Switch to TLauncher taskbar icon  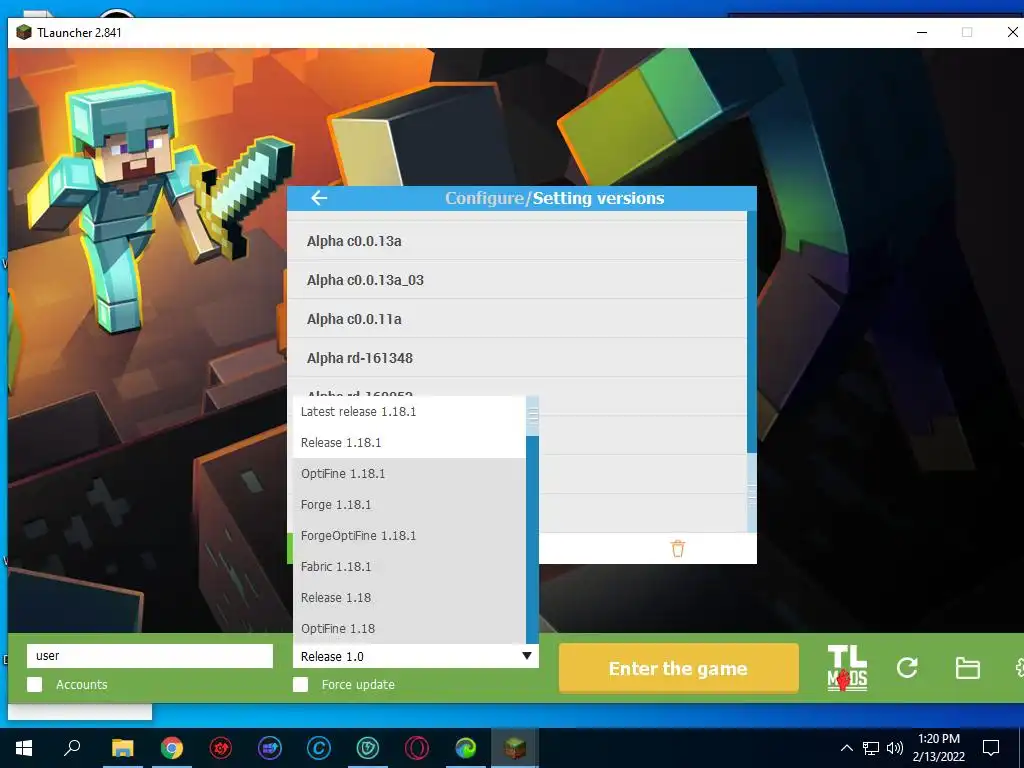(515, 748)
